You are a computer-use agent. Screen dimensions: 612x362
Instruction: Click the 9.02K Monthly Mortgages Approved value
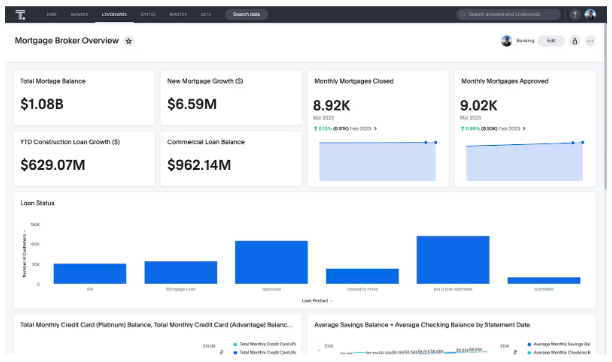coord(479,105)
